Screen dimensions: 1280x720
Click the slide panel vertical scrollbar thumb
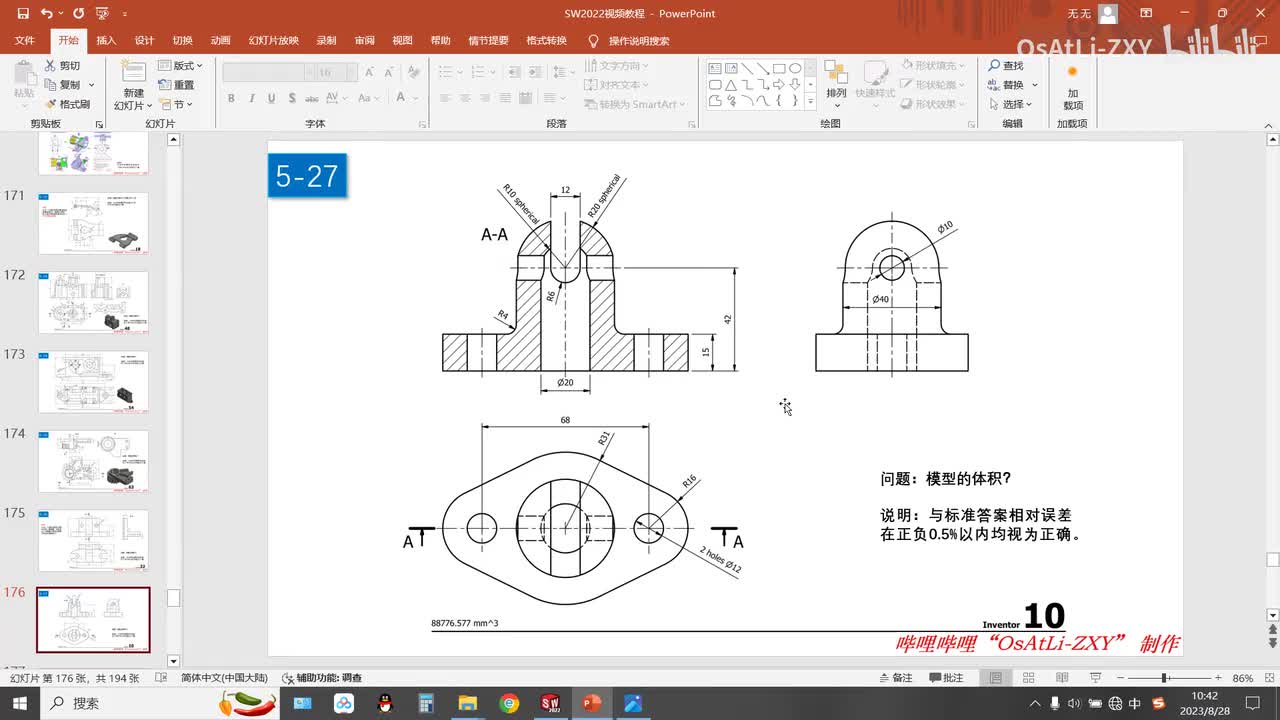click(173, 598)
